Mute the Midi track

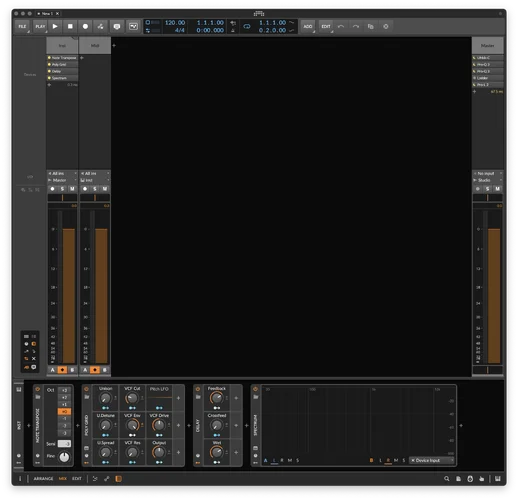tap(105, 189)
